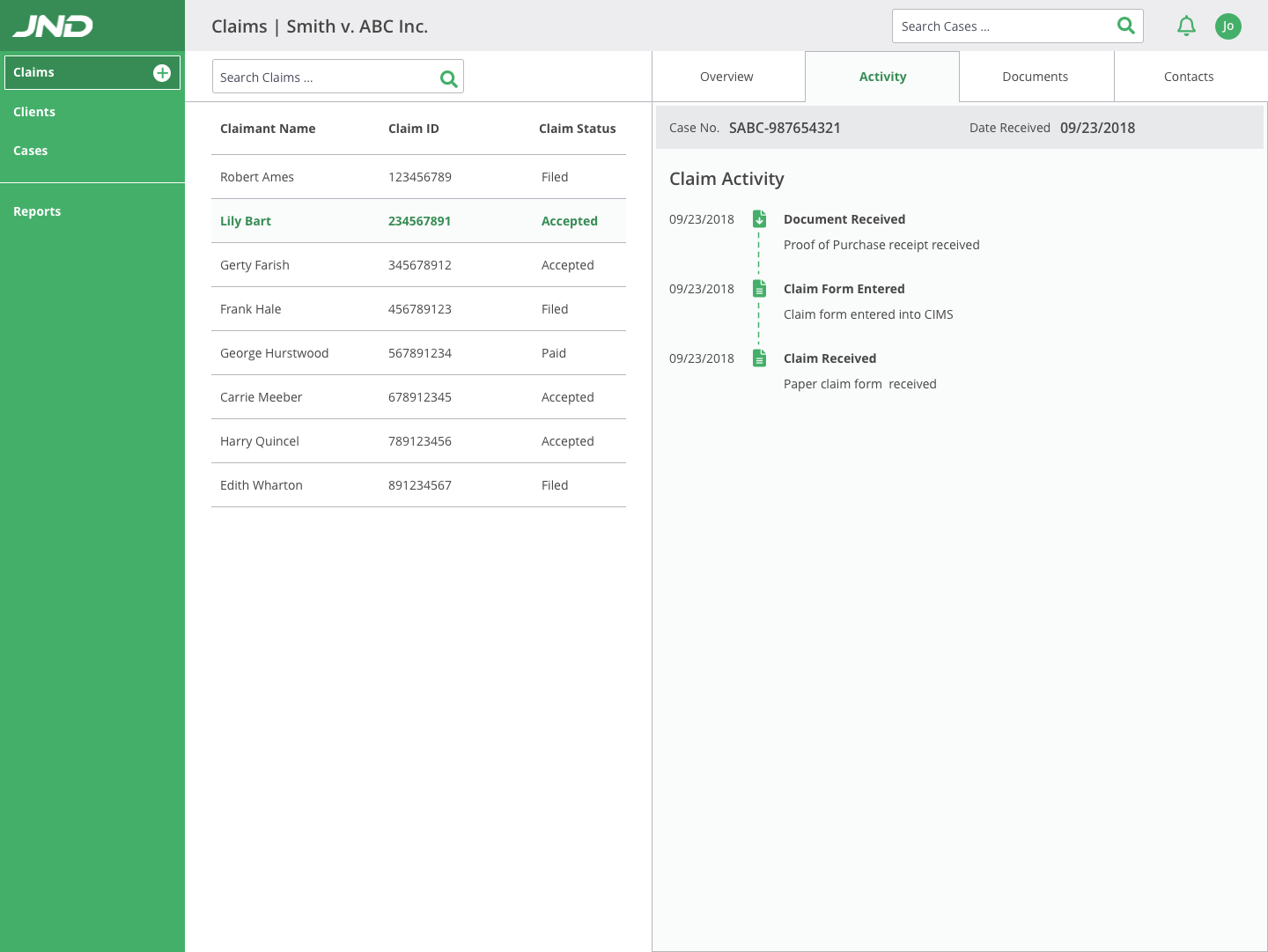
Task: Switch to the Overview tab
Action: point(726,77)
